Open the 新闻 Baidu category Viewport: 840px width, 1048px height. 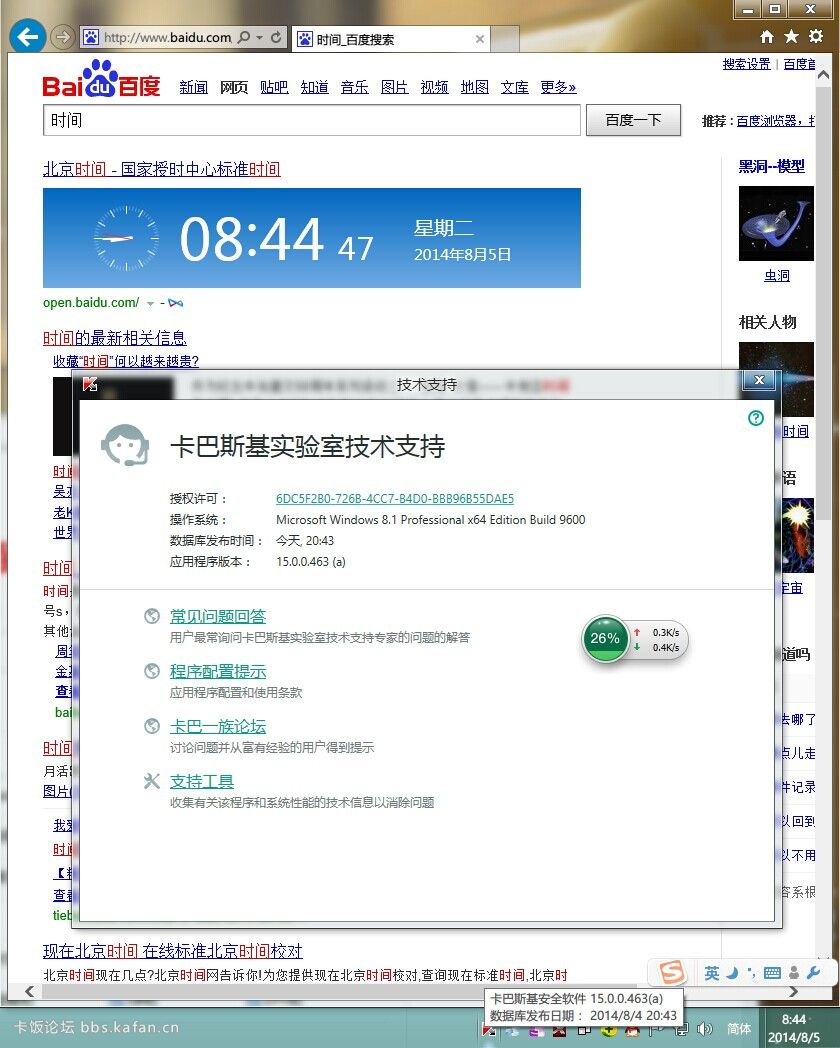193,87
